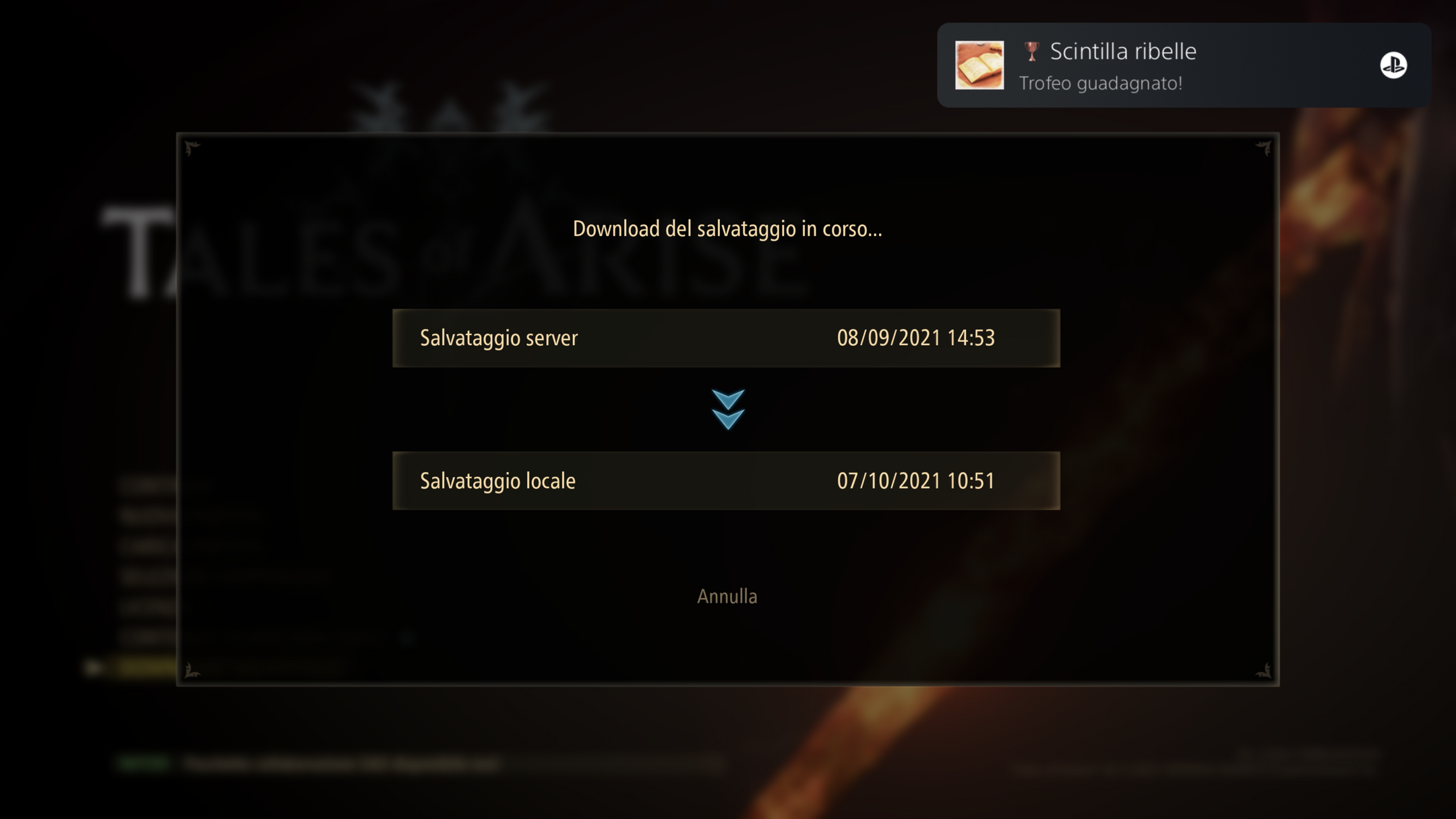Click the blurred menu cursor arrow behind dialog
Viewport: 1456px width, 819px height.
point(93,667)
